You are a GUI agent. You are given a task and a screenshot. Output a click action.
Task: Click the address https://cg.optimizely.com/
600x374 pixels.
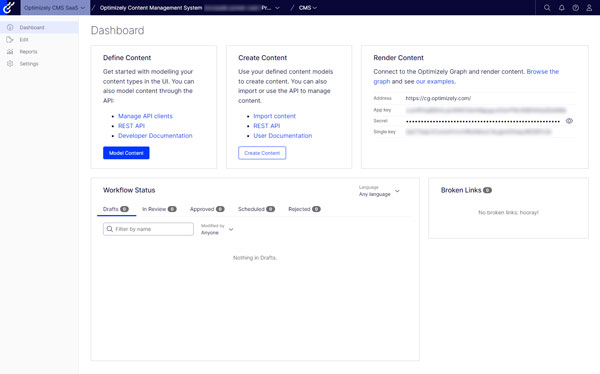point(438,98)
